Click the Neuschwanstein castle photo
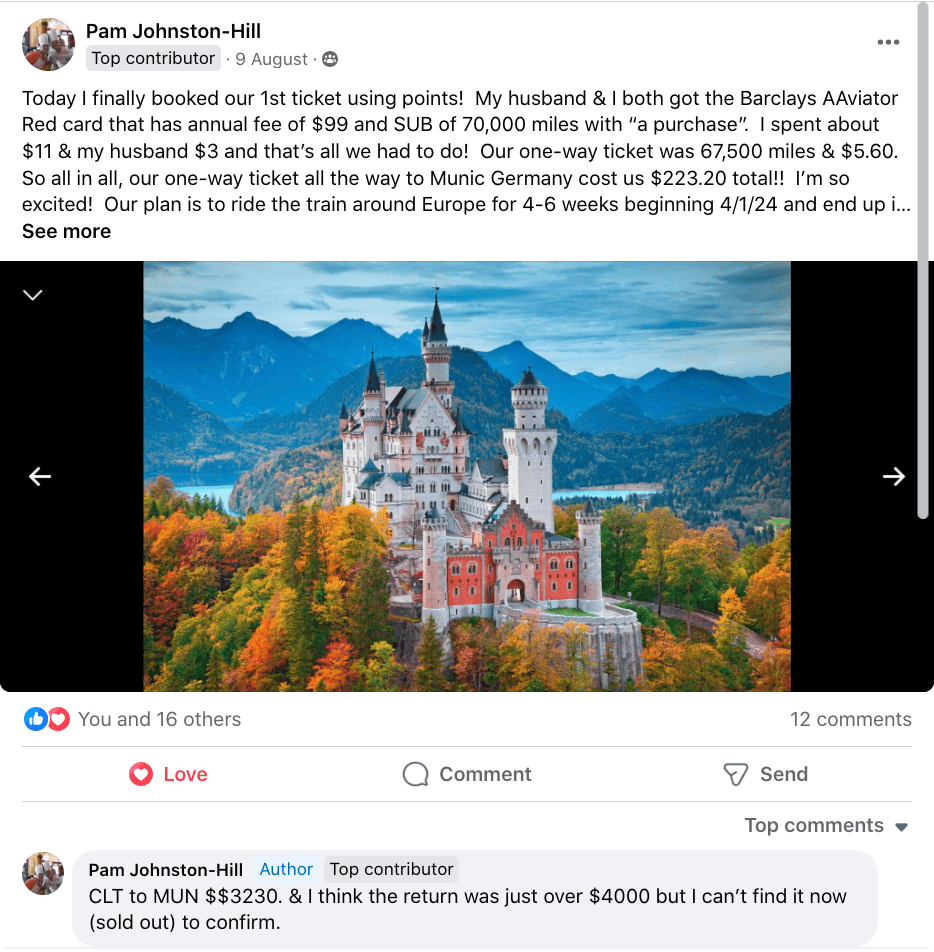The height and width of the screenshot is (952, 934). point(467,477)
